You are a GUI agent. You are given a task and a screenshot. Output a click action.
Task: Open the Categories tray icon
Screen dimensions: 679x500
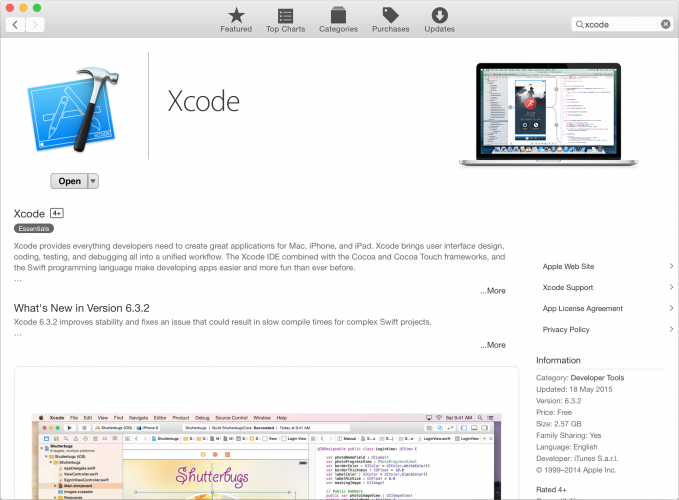point(338,16)
